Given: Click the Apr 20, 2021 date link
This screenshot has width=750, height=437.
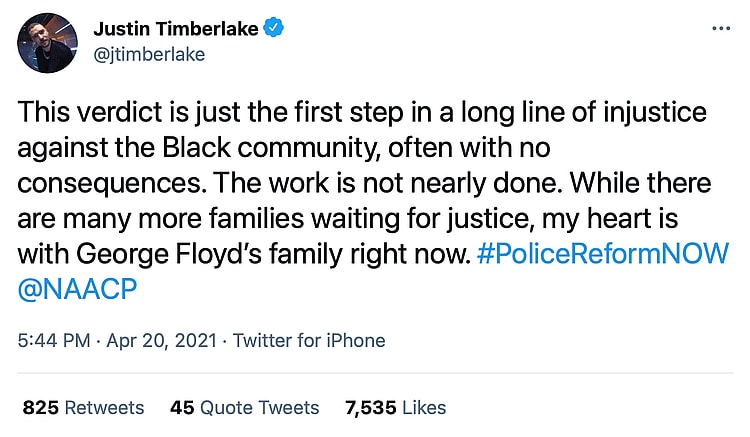Looking at the screenshot, I should 161,340.
